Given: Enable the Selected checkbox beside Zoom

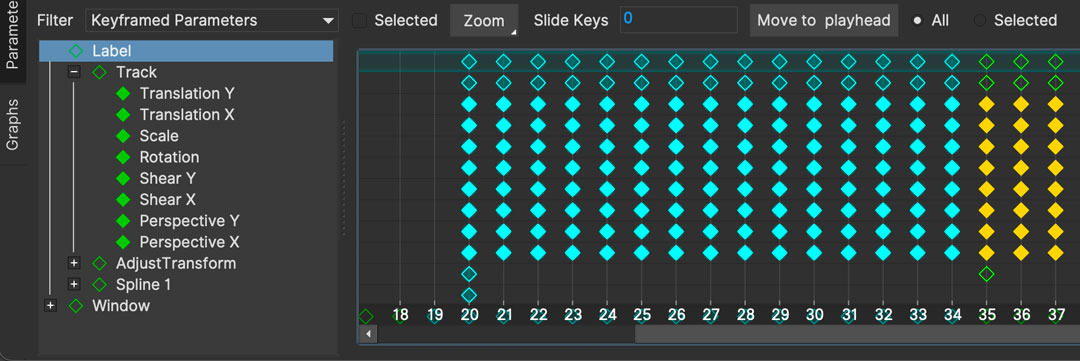Looking at the screenshot, I should click(360, 21).
